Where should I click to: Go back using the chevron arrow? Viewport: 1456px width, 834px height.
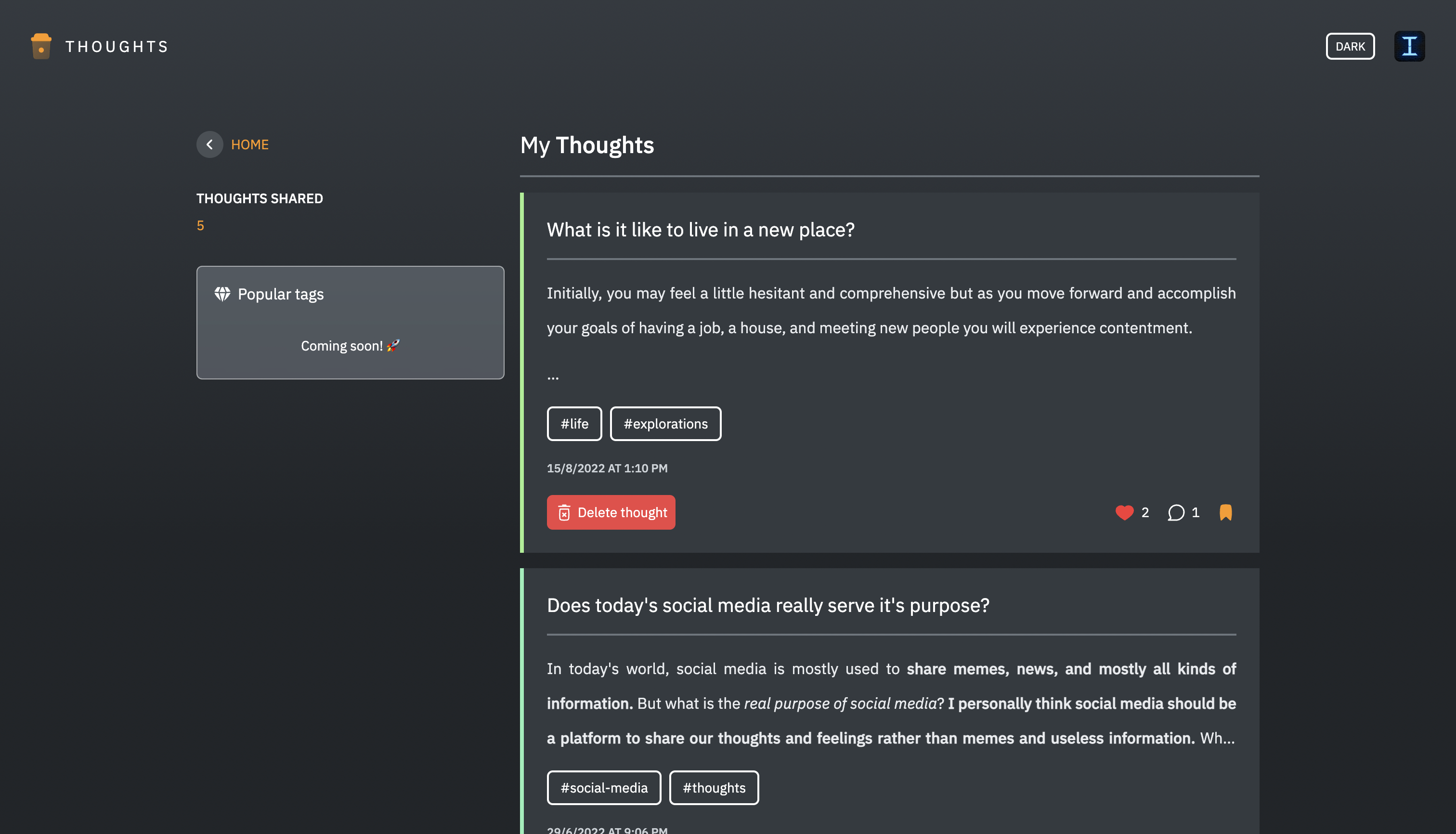point(209,144)
